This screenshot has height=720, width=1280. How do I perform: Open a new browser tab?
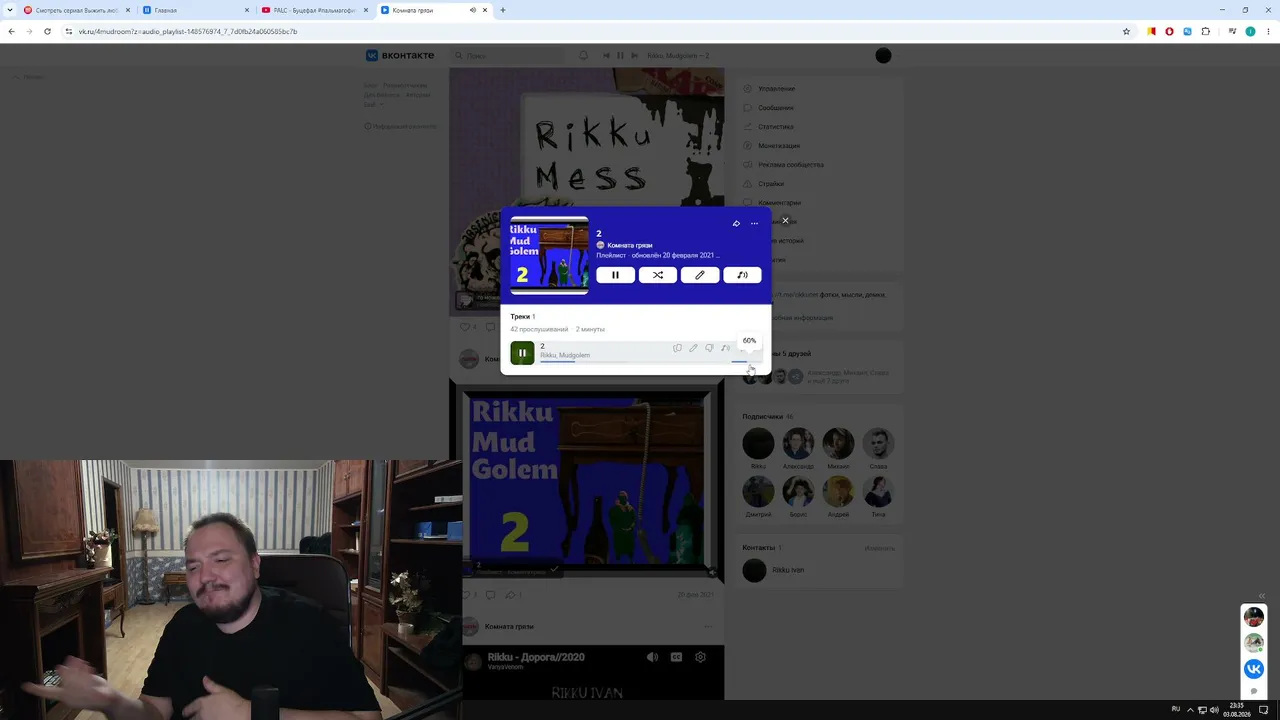click(x=503, y=10)
